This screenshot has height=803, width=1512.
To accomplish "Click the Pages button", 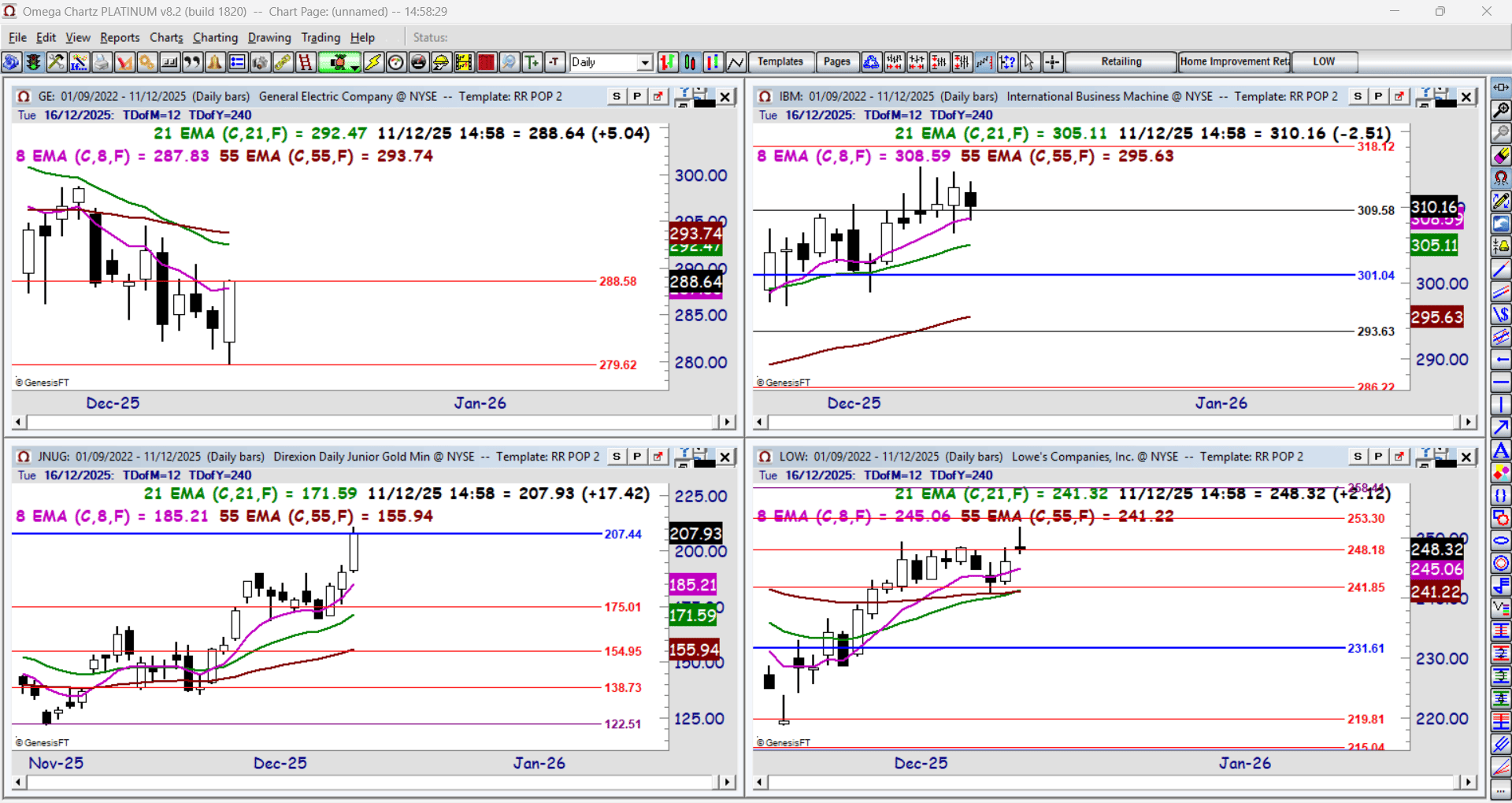I will [837, 62].
